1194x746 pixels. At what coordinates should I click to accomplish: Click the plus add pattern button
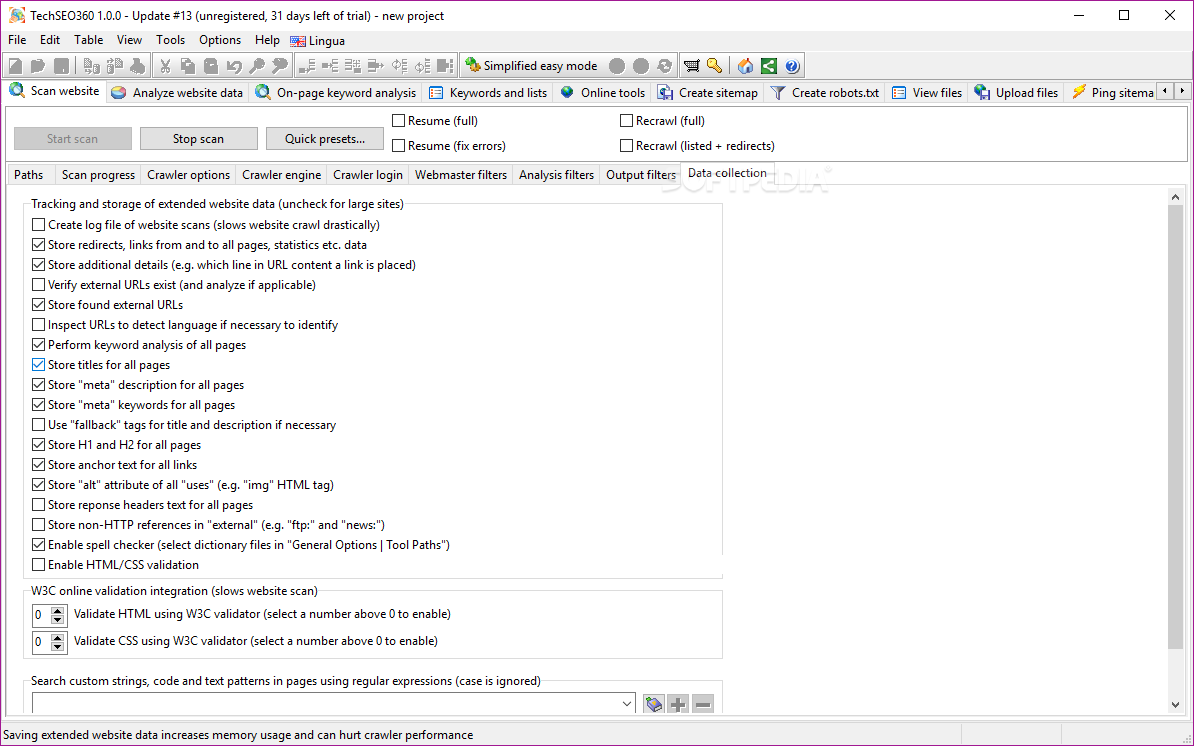pyautogui.click(x=678, y=704)
